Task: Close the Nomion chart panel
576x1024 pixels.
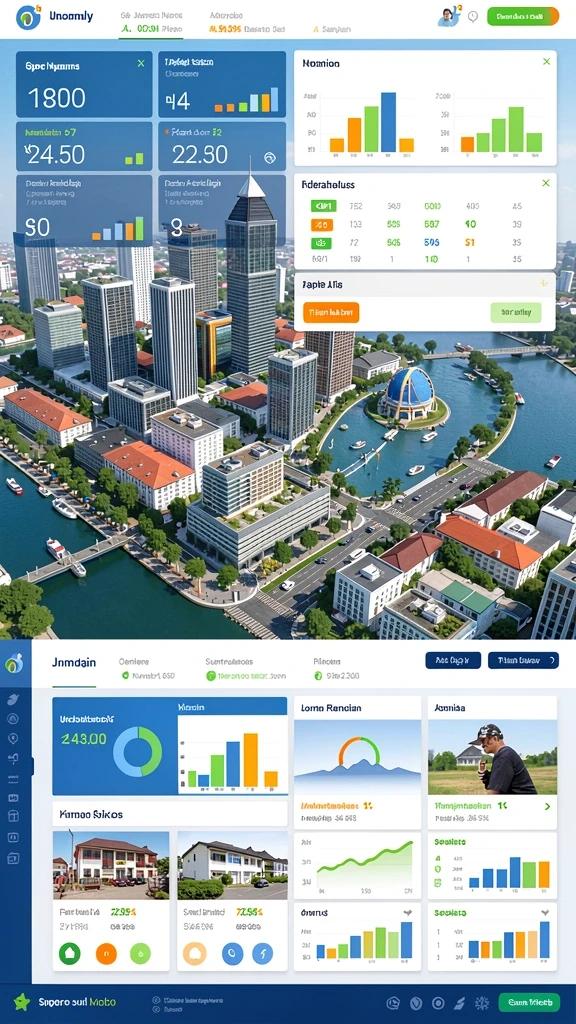Action: 547,61
